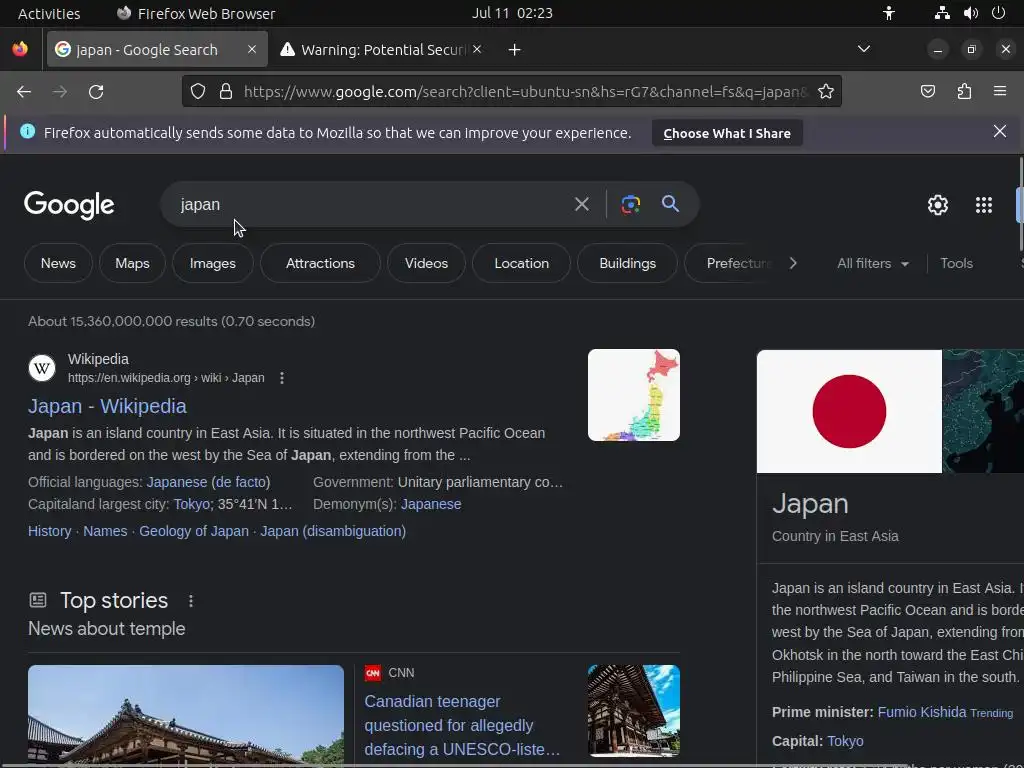The height and width of the screenshot is (768, 1024).
Task: Open the network status indicator
Action: (x=942, y=13)
